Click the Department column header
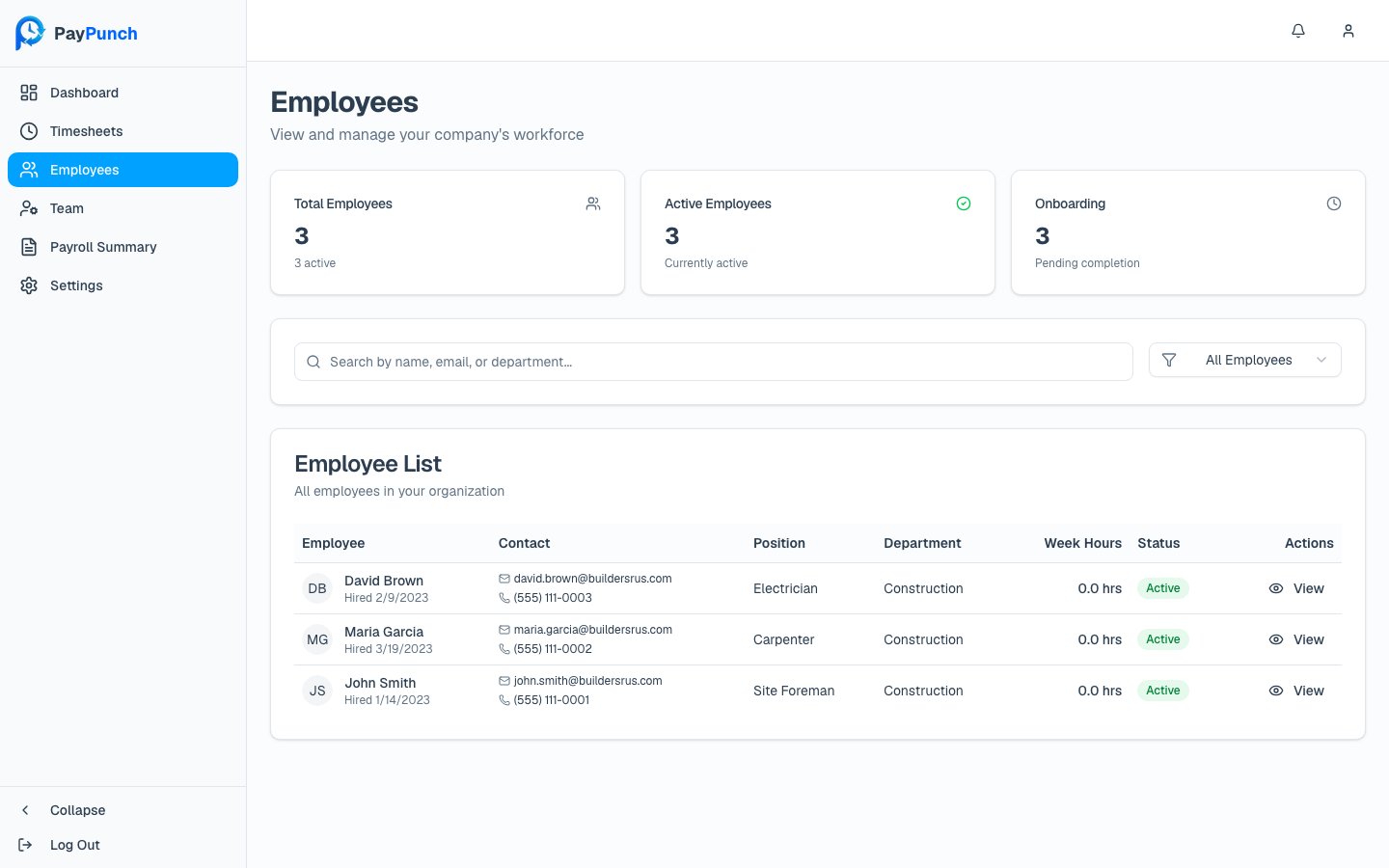Image resolution: width=1389 pixels, height=868 pixels. pyautogui.click(x=922, y=543)
